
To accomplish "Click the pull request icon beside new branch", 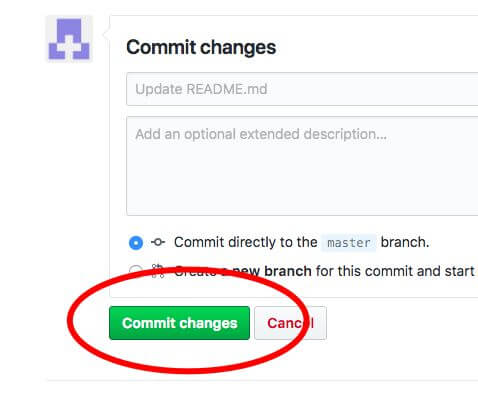I will (x=158, y=271).
